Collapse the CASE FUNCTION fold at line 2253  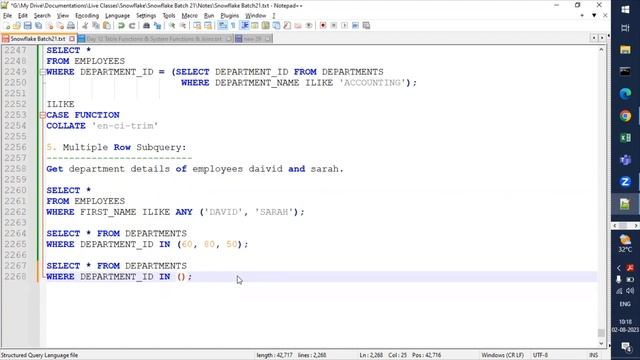42,116
